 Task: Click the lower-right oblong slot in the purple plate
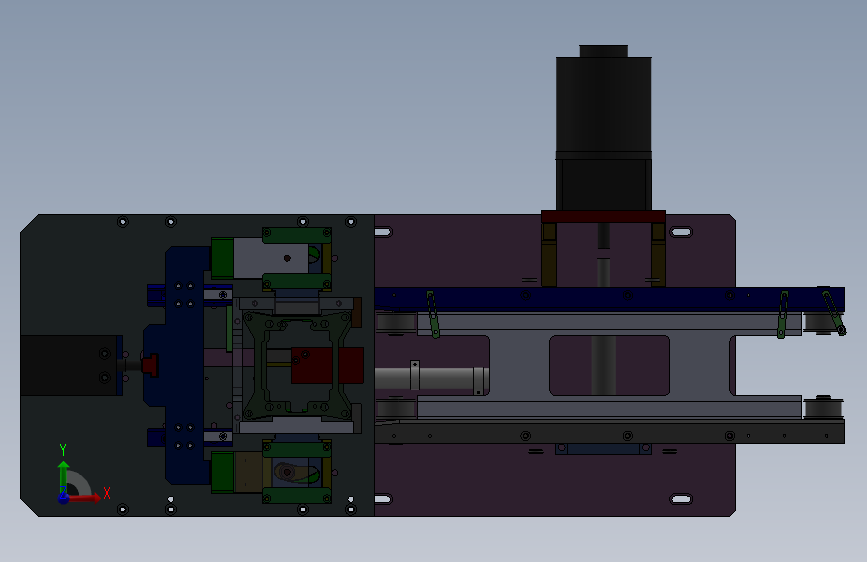(x=681, y=499)
